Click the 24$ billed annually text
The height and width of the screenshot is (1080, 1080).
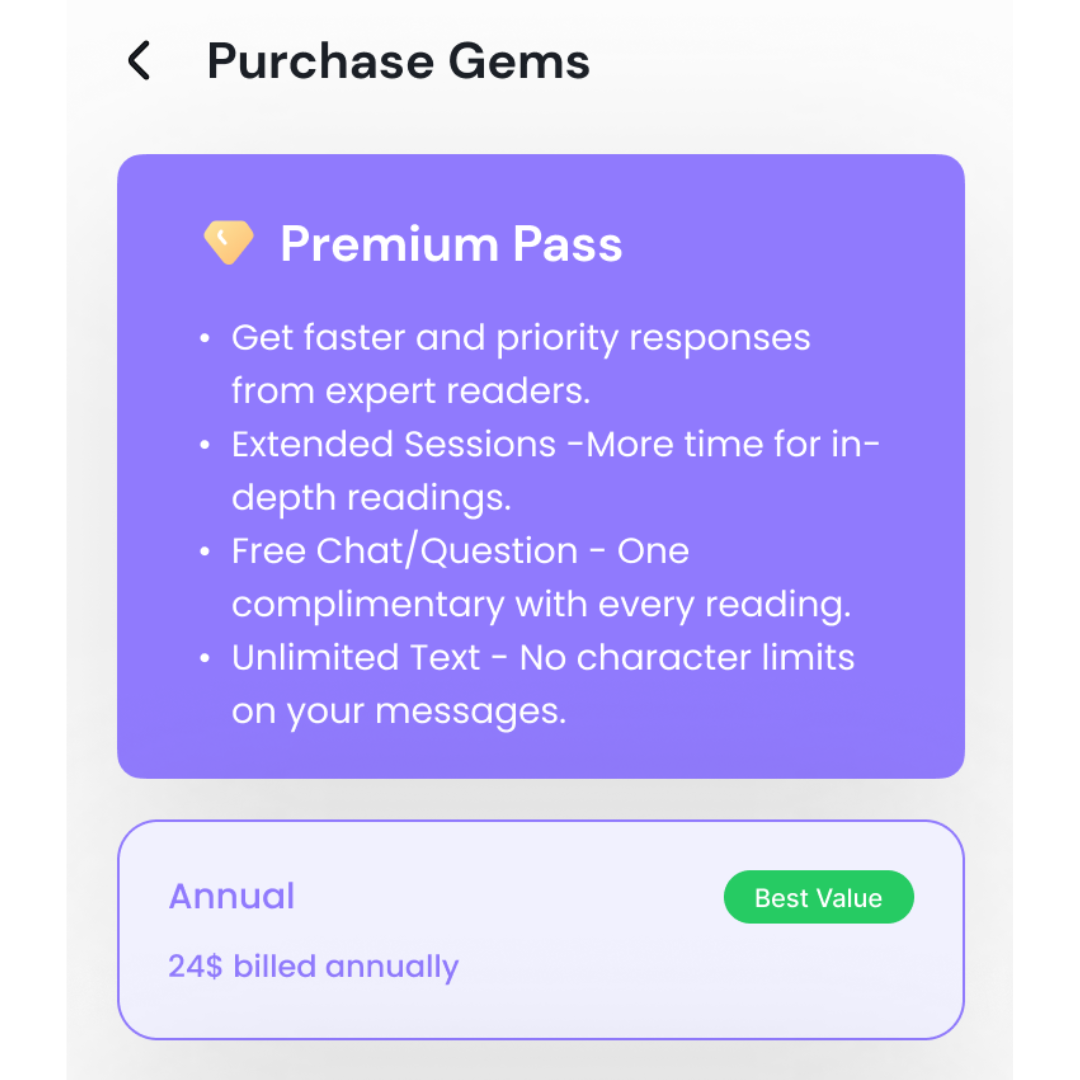coord(313,966)
